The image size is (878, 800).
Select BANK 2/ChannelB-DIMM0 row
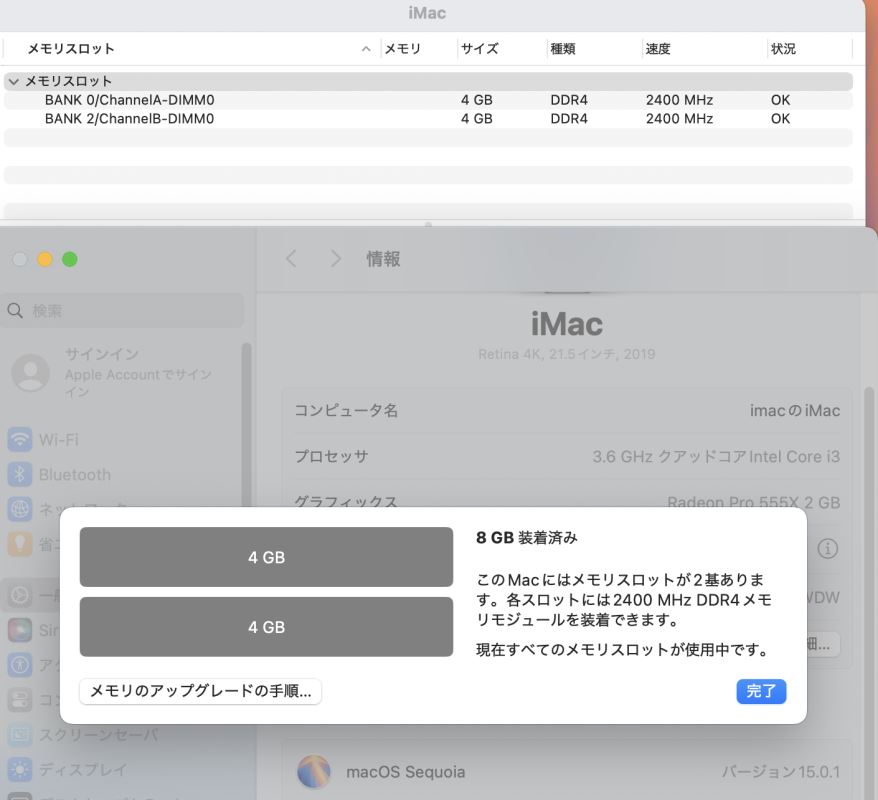pyautogui.click(x=428, y=119)
